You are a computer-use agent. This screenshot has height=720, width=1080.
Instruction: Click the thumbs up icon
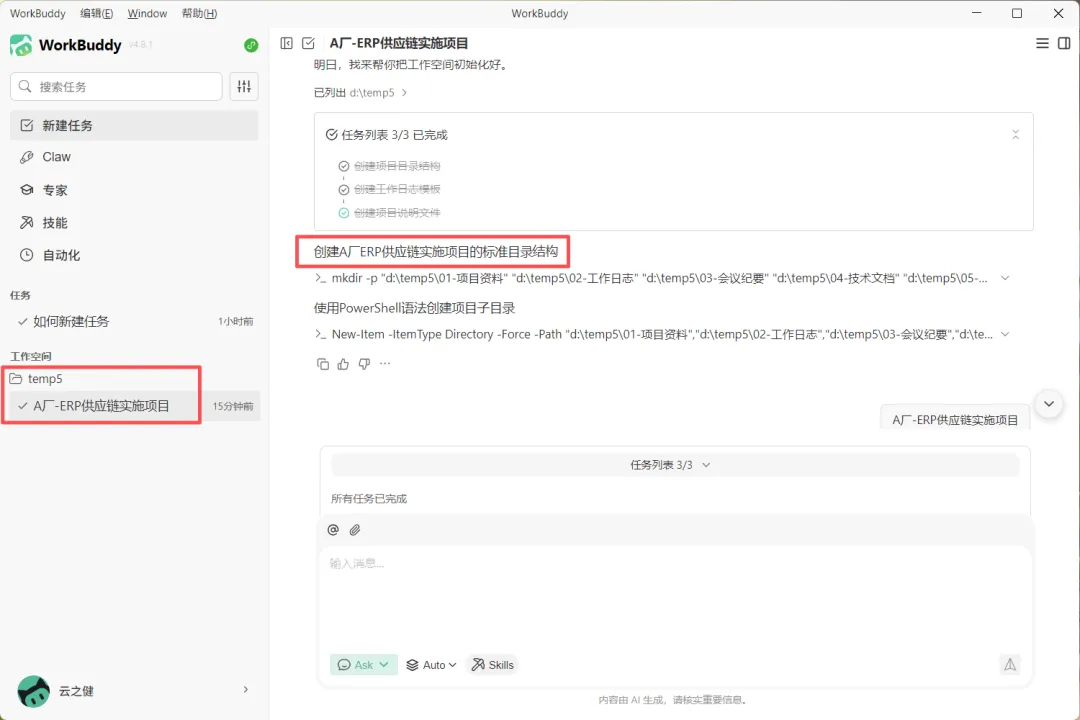pos(343,364)
